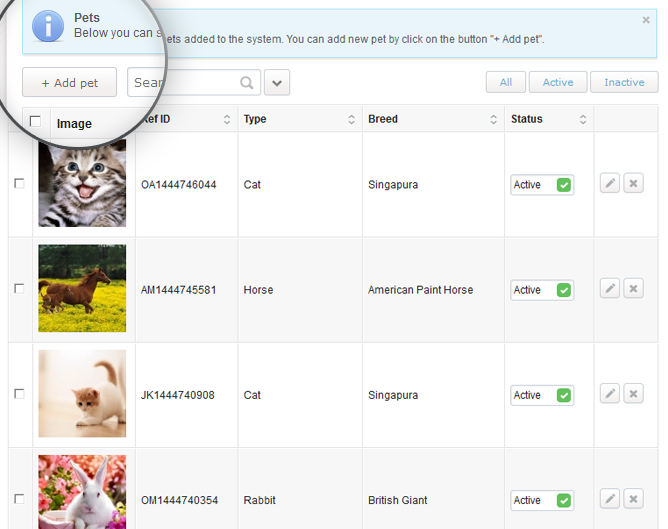Select Ref ID text OA1444746044
668x529 pixels.
click(x=179, y=185)
